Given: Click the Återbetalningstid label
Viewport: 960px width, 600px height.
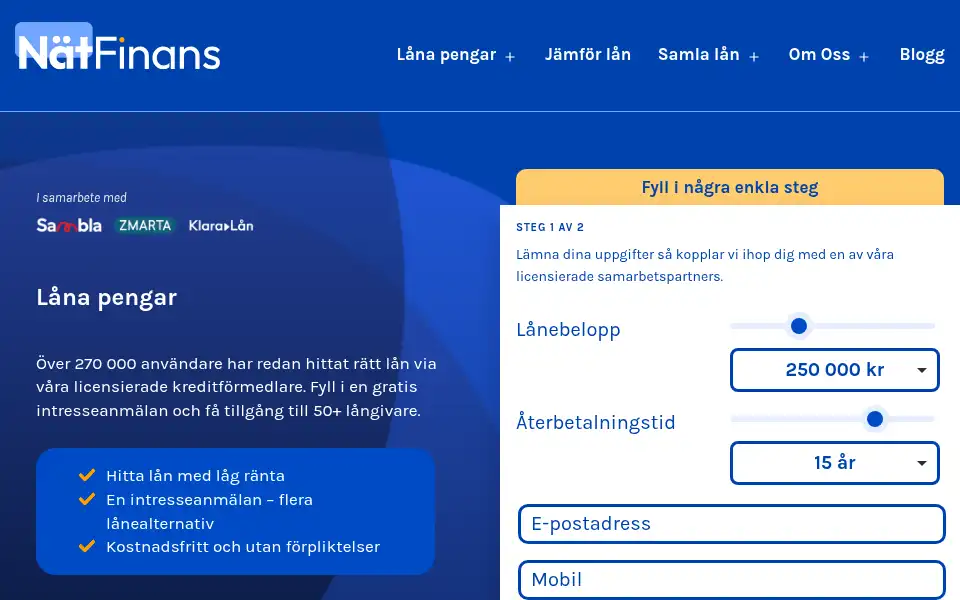Looking at the screenshot, I should point(596,422).
